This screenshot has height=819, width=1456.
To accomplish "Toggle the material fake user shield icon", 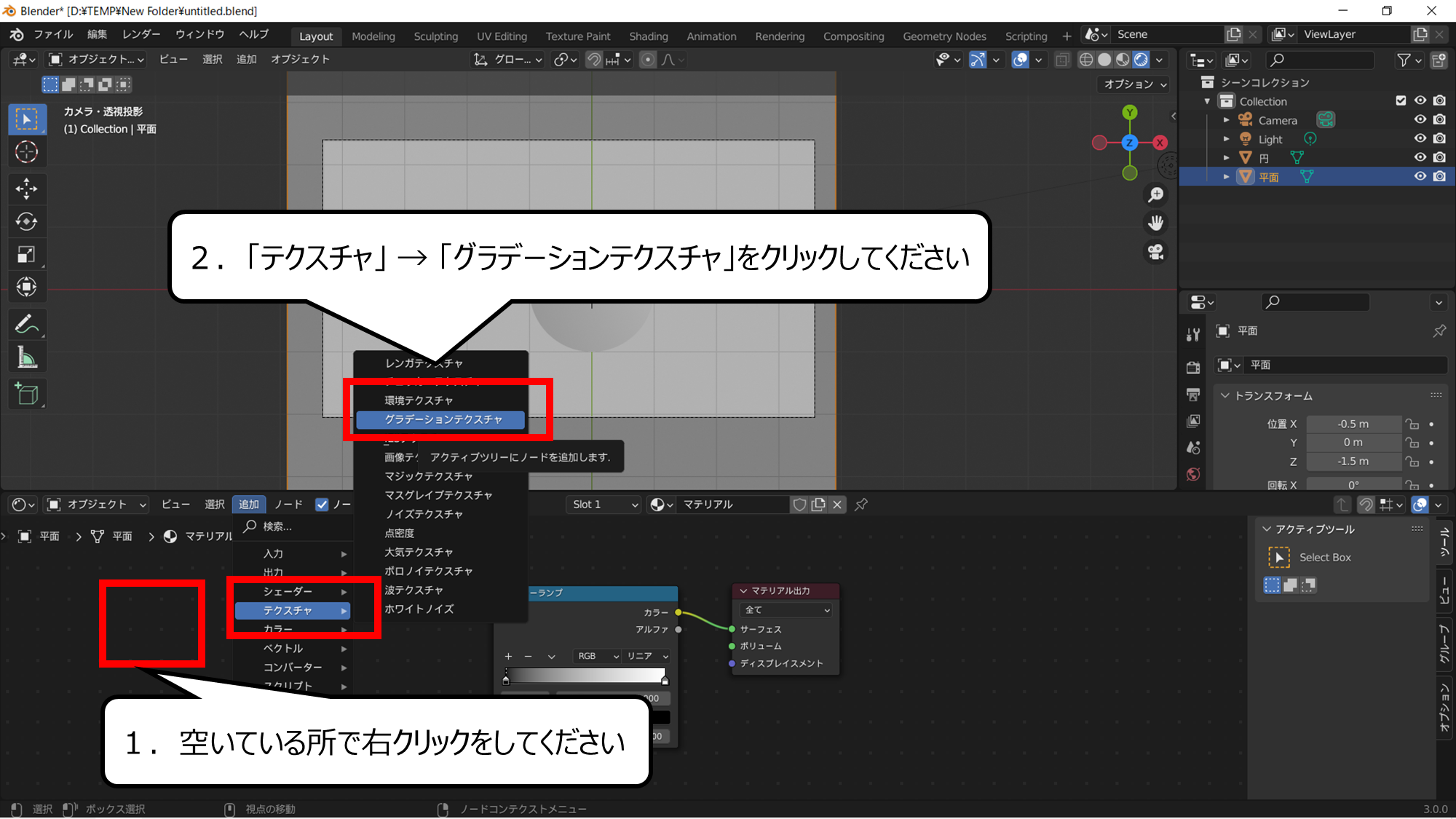I will [799, 505].
